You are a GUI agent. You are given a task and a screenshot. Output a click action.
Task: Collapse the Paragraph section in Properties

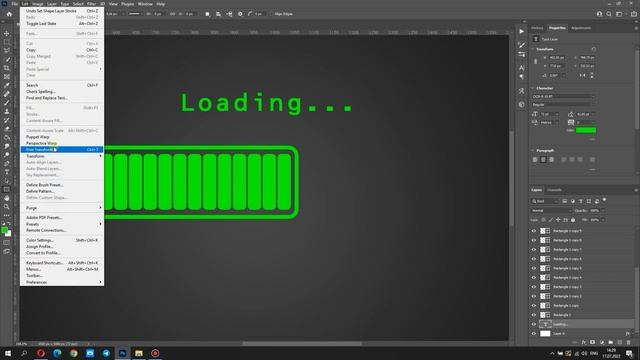point(533,151)
